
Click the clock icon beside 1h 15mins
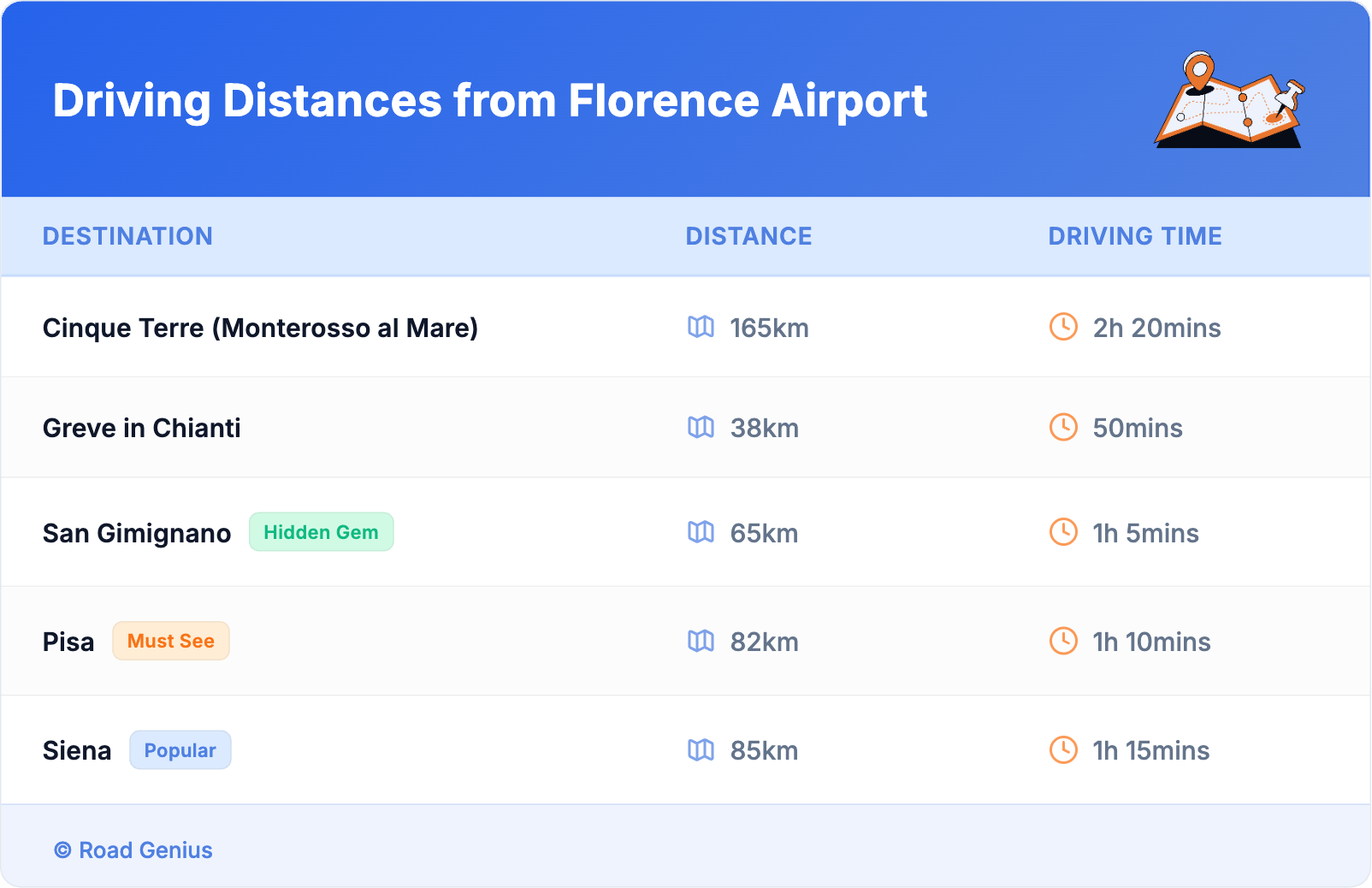click(1063, 750)
